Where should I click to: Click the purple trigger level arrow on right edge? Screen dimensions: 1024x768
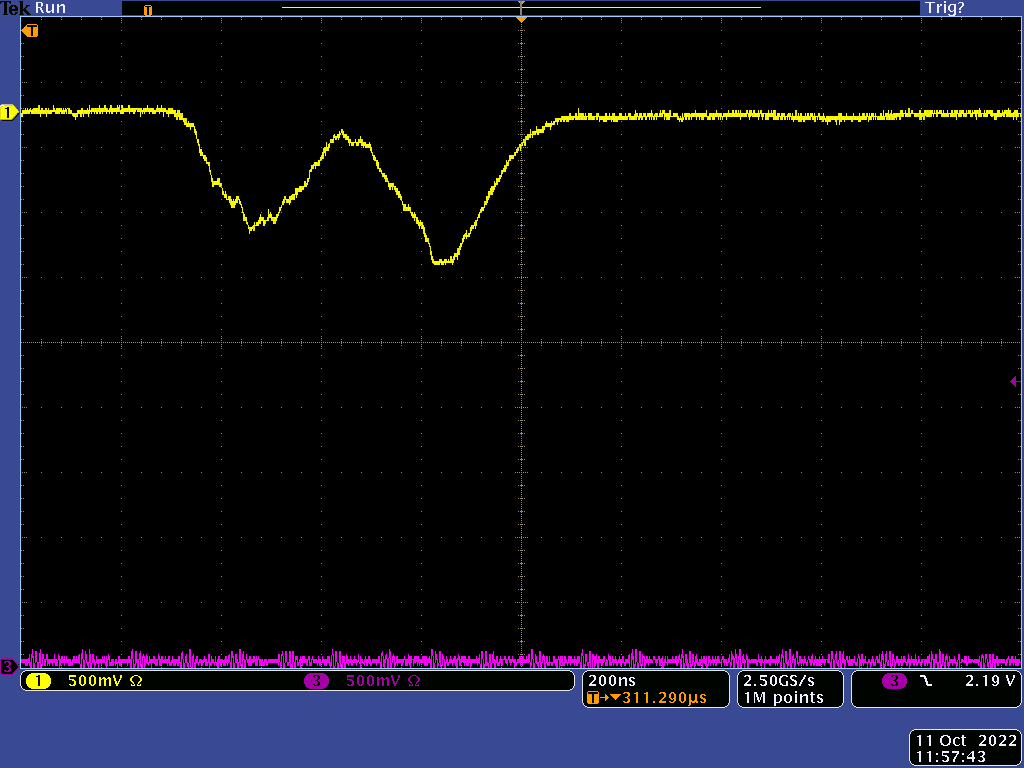coord(1015,381)
